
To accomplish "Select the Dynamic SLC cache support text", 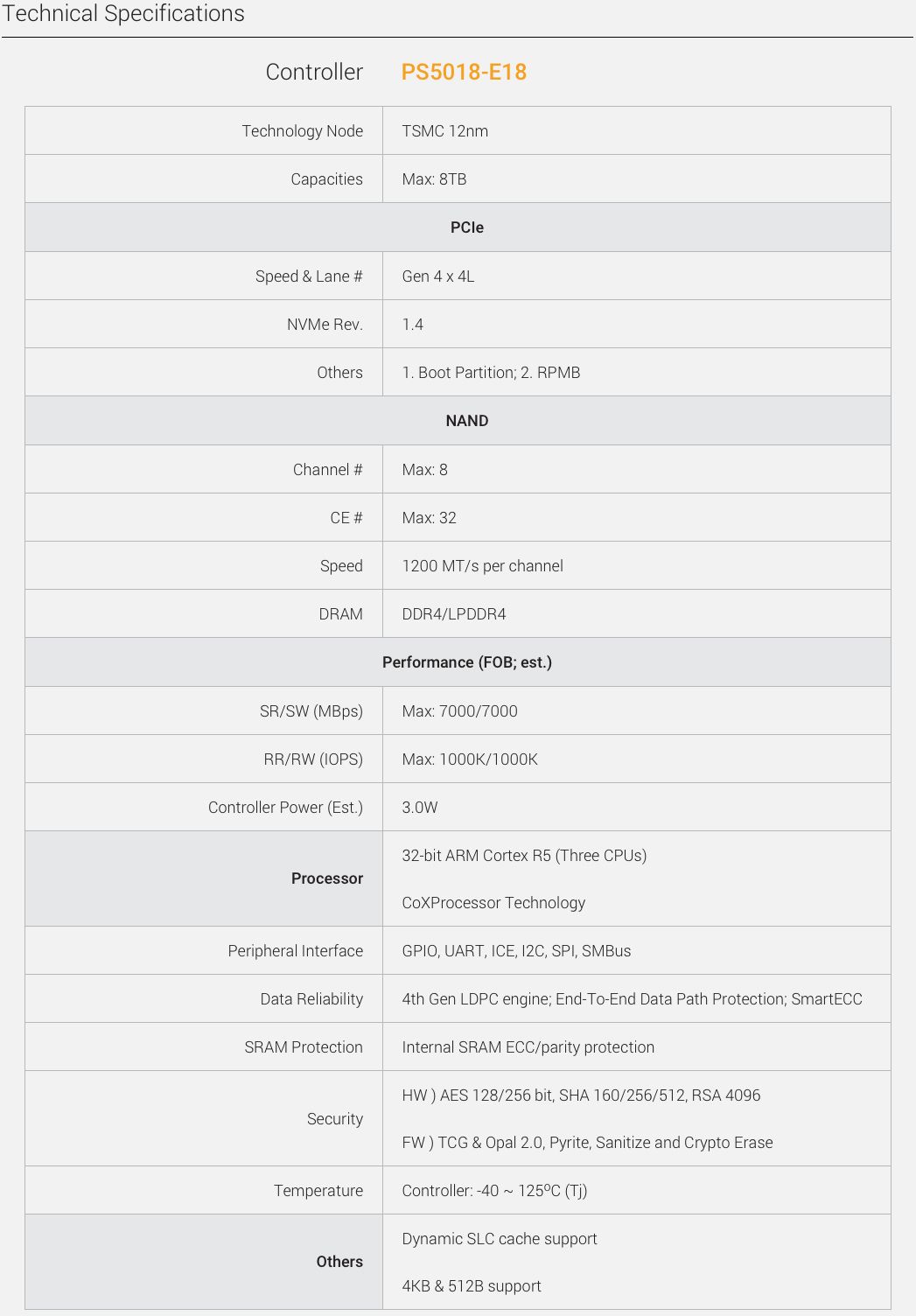I will click(499, 1239).
